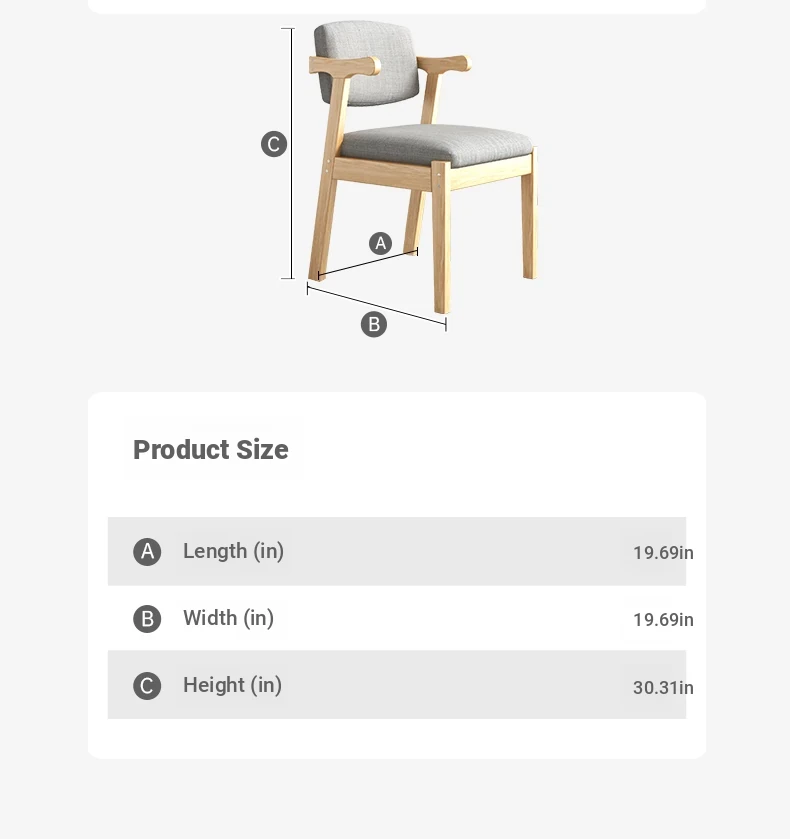
Task: Click the 19.69in value in the Width row
Action: coord(663,620)
